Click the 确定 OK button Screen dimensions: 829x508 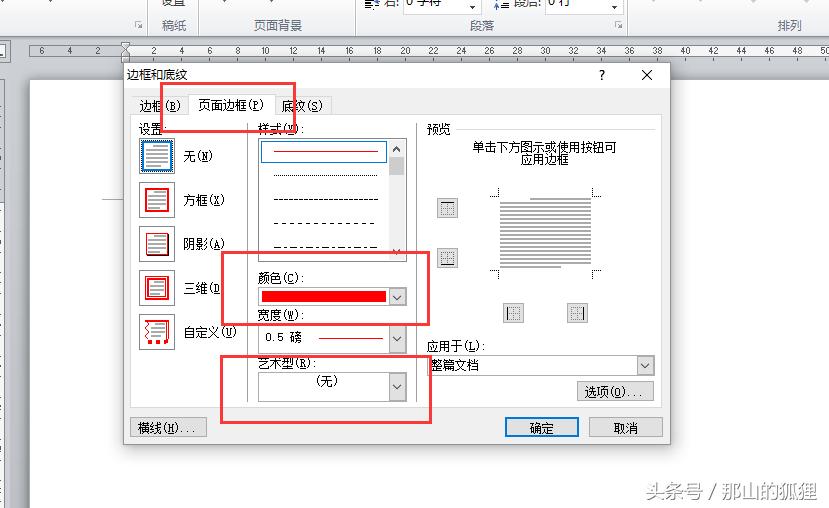[x=541, y=427]
